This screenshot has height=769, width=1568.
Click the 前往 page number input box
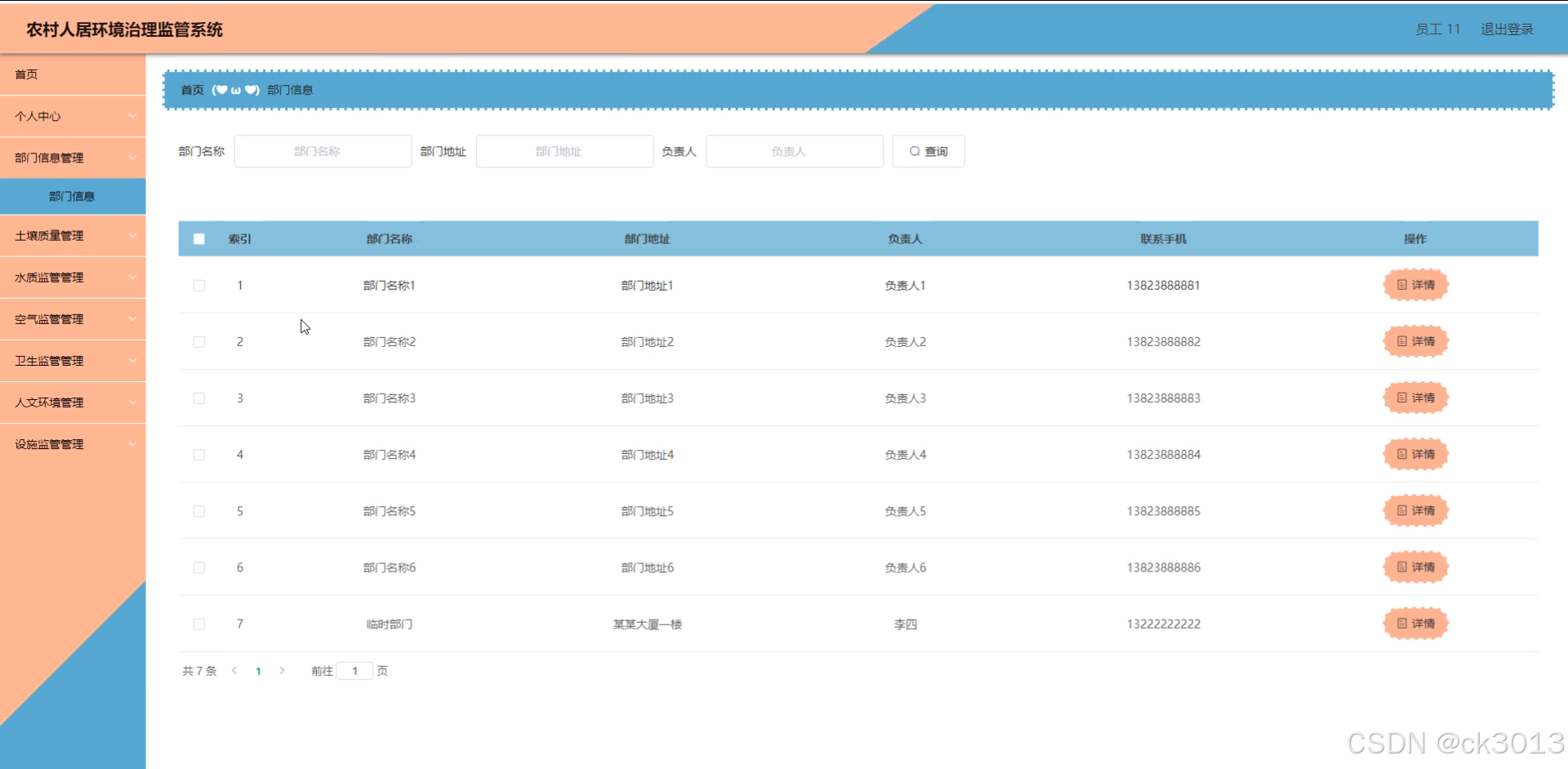pos(354,670)
